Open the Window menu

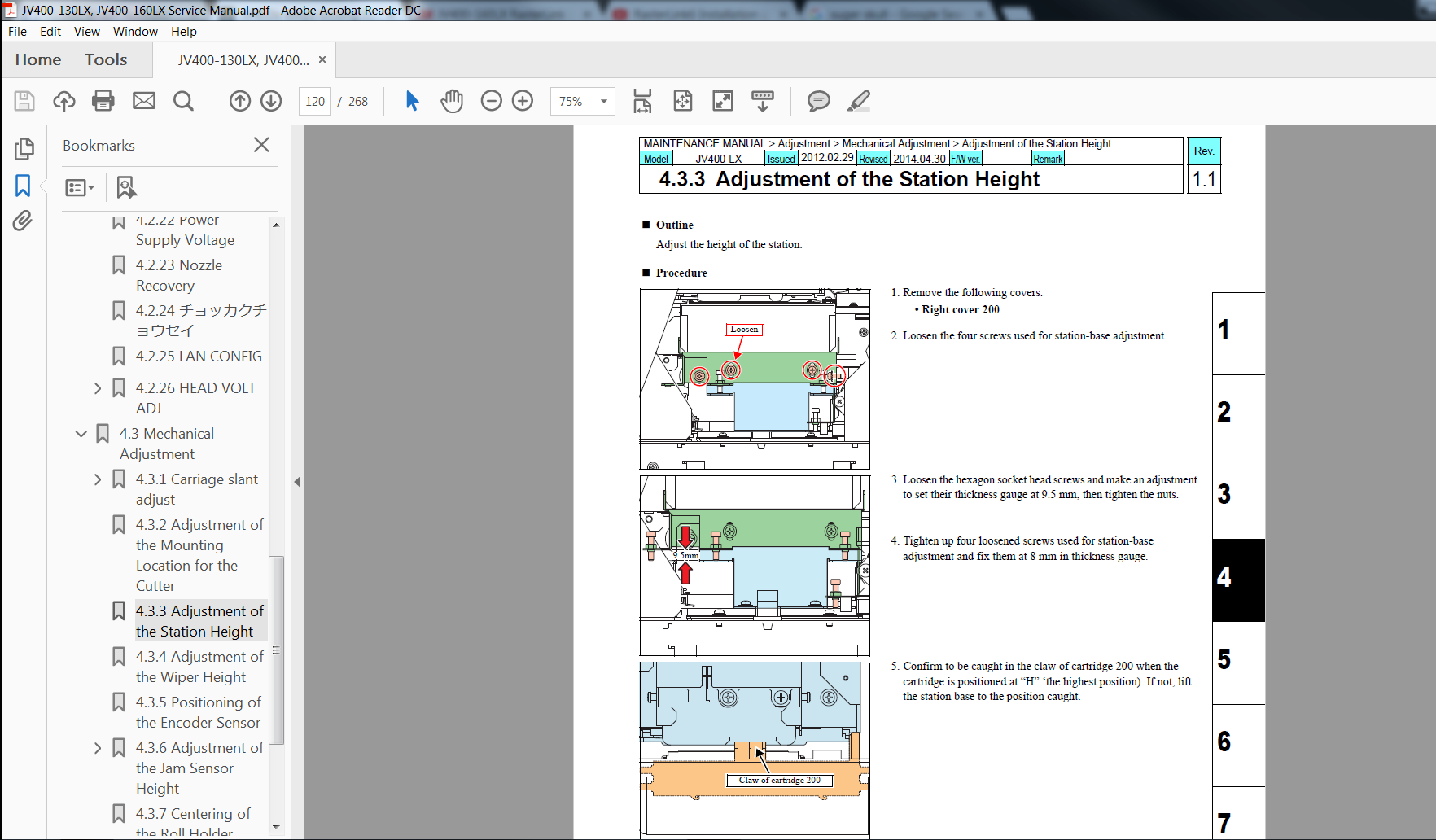click(135, 31)
